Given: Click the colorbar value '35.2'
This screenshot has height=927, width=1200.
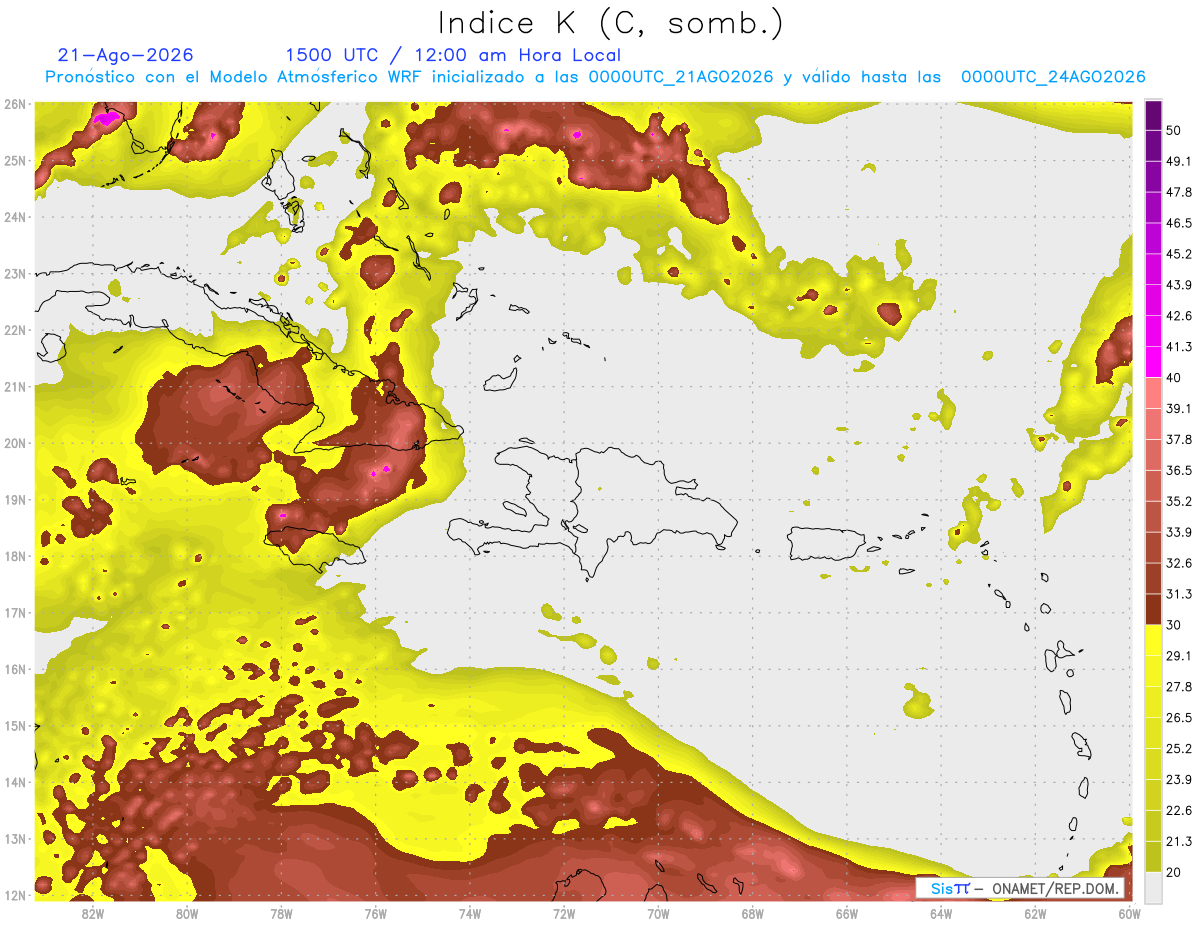Looking at the screenshot, I should 1180,502.
